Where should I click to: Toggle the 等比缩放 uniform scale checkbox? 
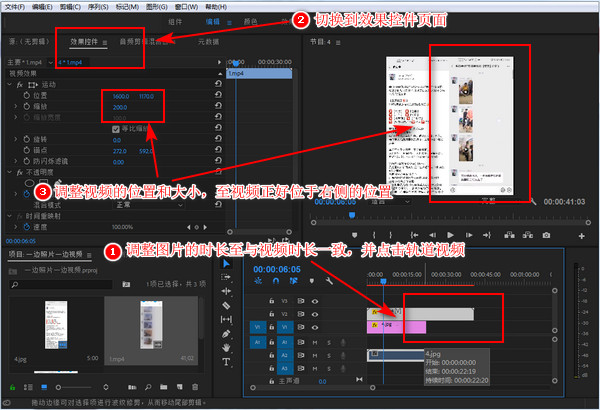pos(116,129)
